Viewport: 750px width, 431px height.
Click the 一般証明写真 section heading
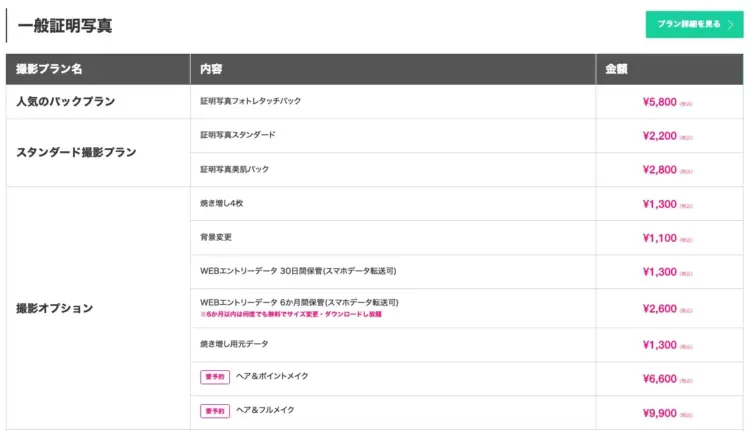click(65, 26)
